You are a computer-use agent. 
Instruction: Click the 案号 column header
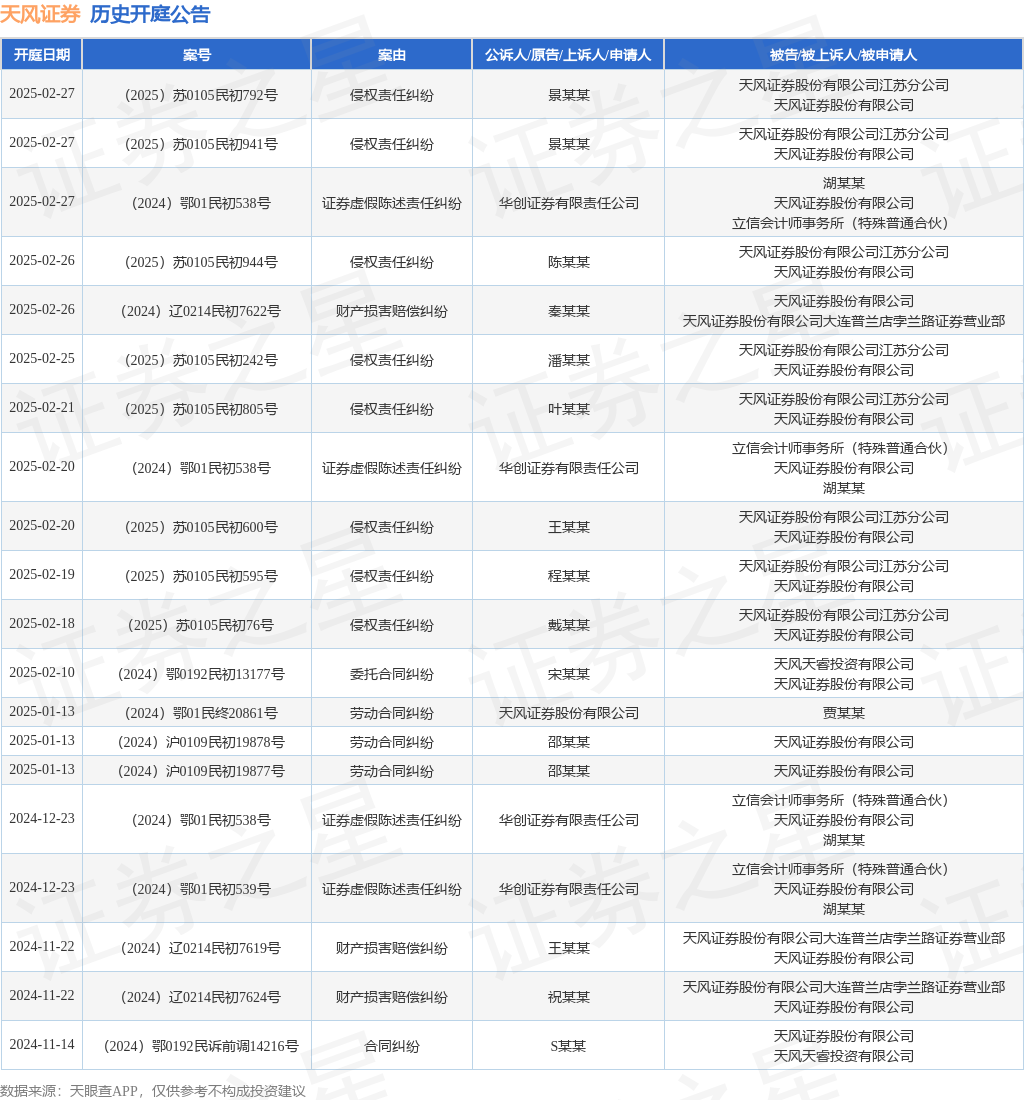pyautogui.click(x=197, y=55)
